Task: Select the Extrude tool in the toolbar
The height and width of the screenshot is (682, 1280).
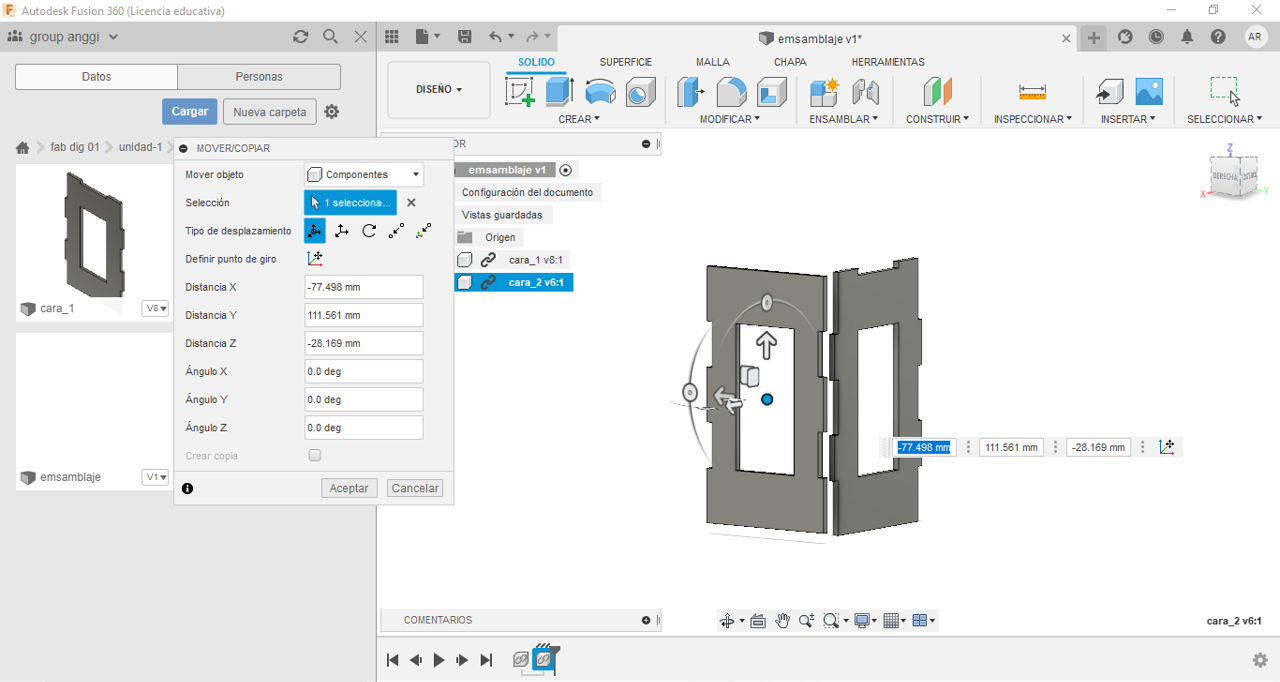Action: pyautogui.click(x=559, y=92)
